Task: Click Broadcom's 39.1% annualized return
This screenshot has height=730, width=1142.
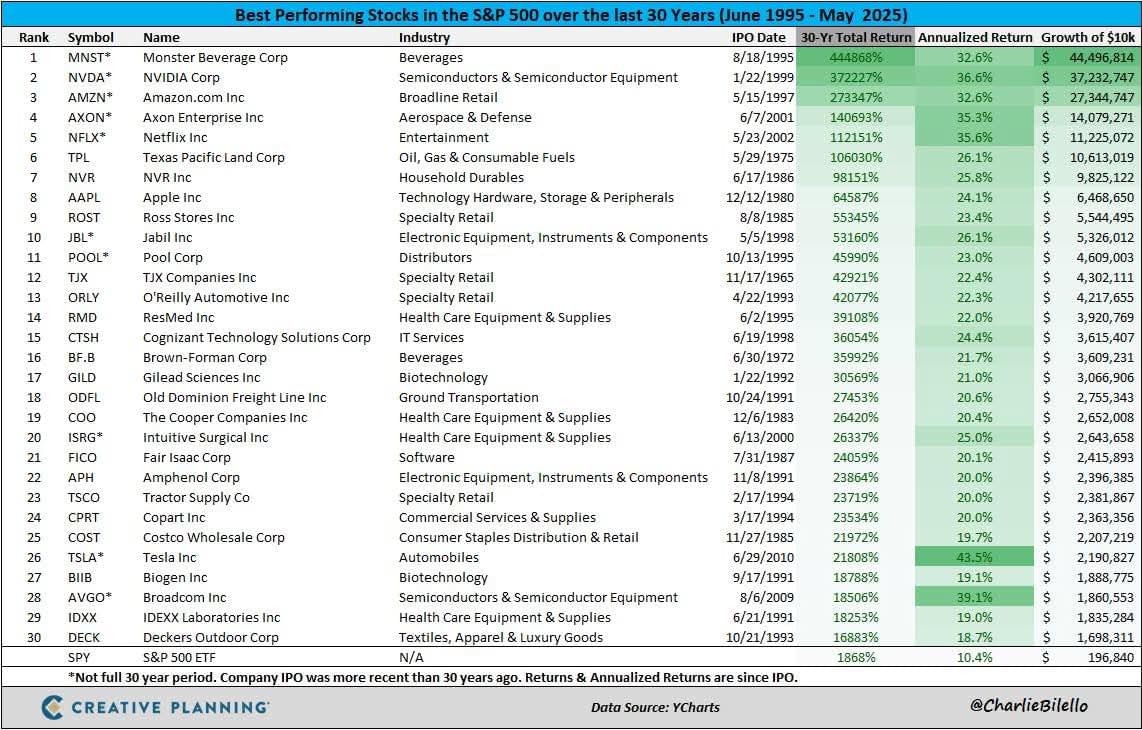Action: pyautogui.click(x=974, y=598)
